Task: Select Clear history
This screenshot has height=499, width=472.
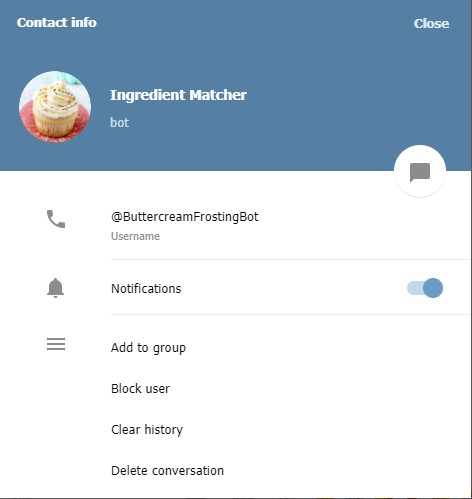Action: click(147, 430)
